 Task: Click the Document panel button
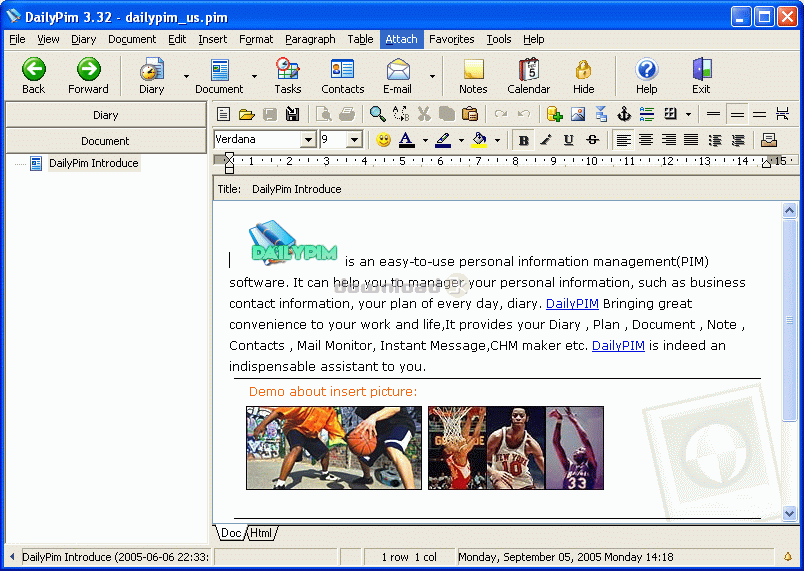coord(106,141)
